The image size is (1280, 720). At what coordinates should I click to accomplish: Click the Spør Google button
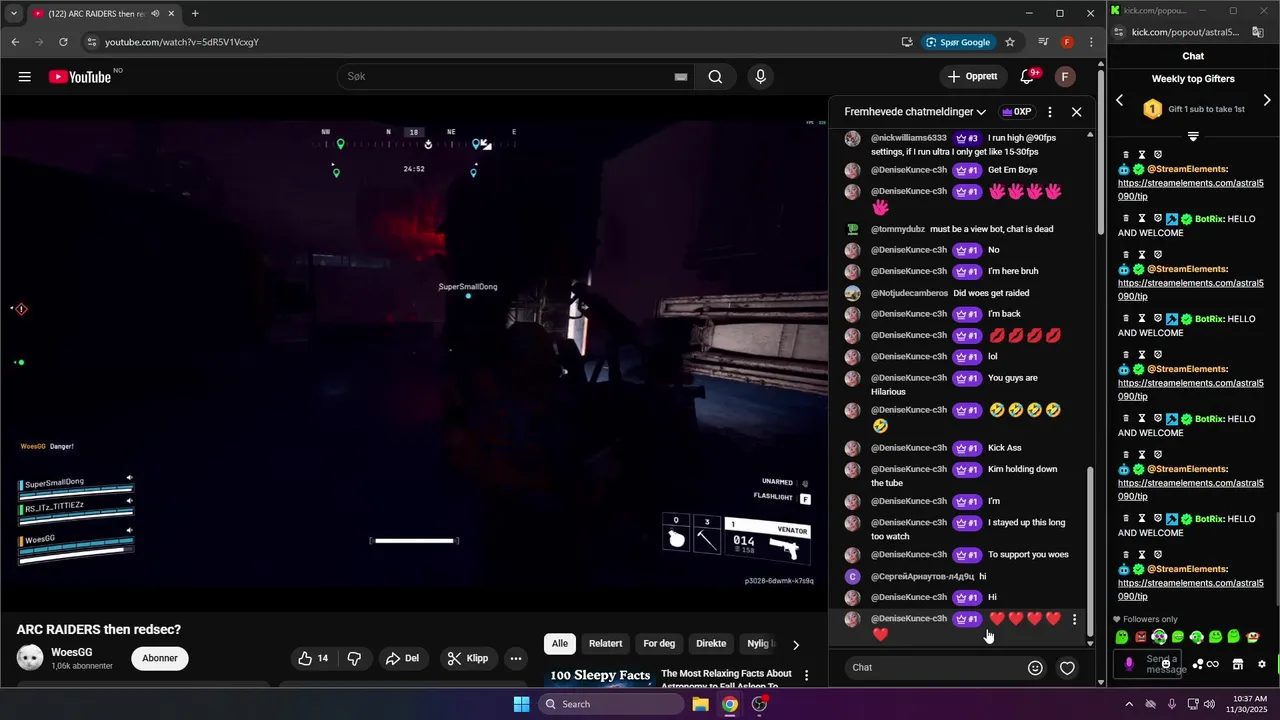[x=958, y=42]
